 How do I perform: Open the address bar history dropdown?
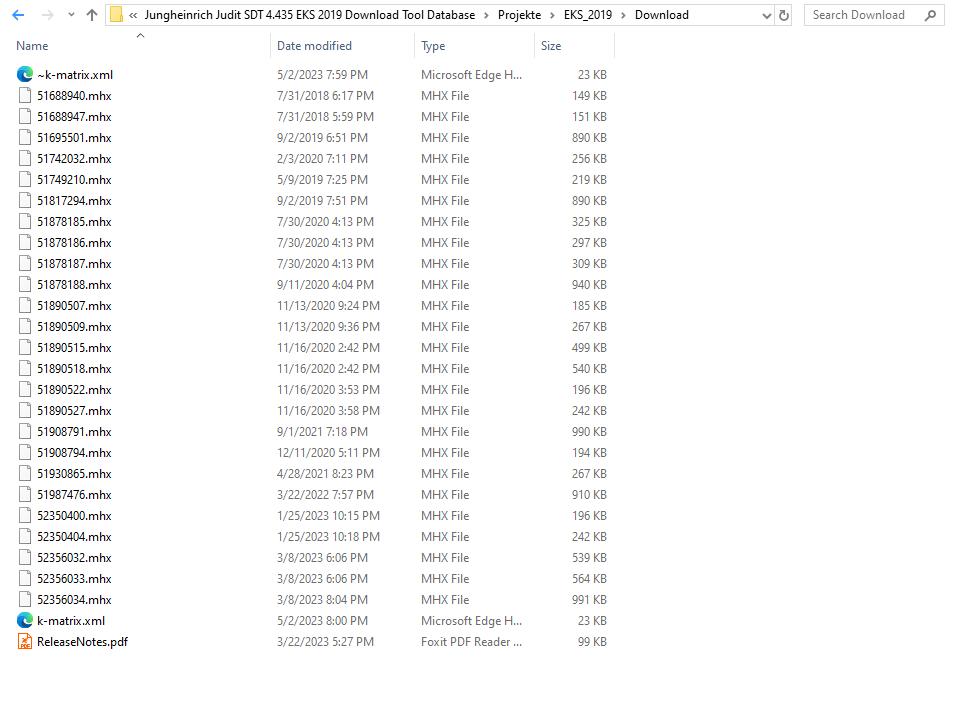pyautogui.click(x=767, y=16)
